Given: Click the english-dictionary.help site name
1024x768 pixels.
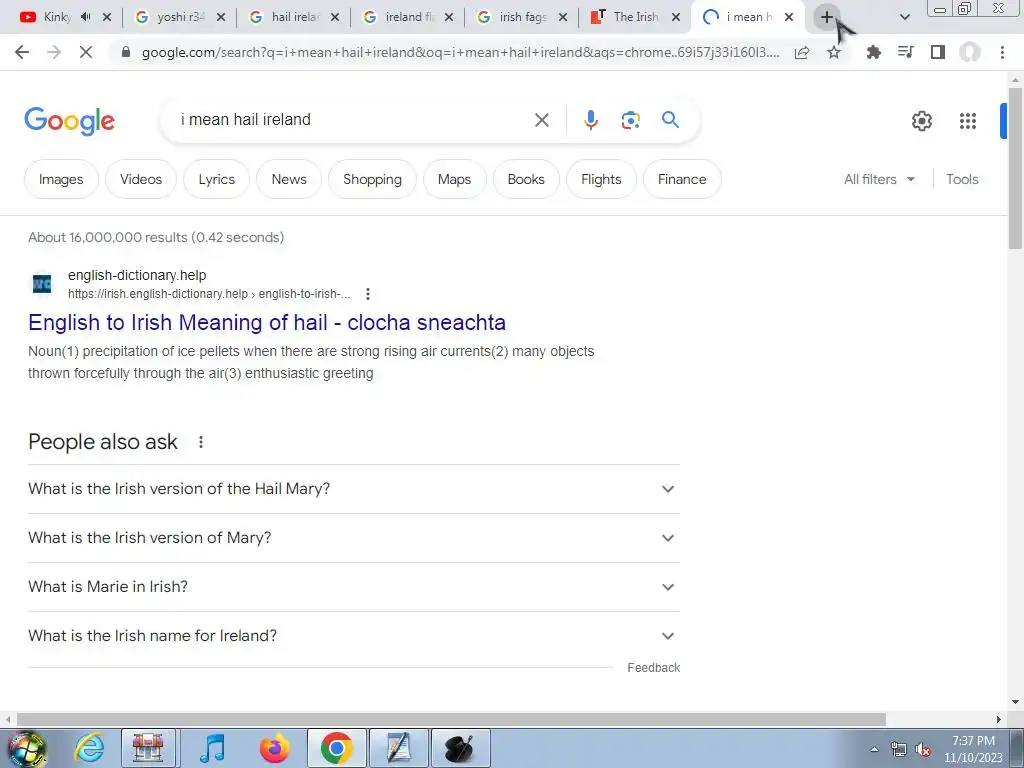Looking at the screenshot, I should pos(137,276).
